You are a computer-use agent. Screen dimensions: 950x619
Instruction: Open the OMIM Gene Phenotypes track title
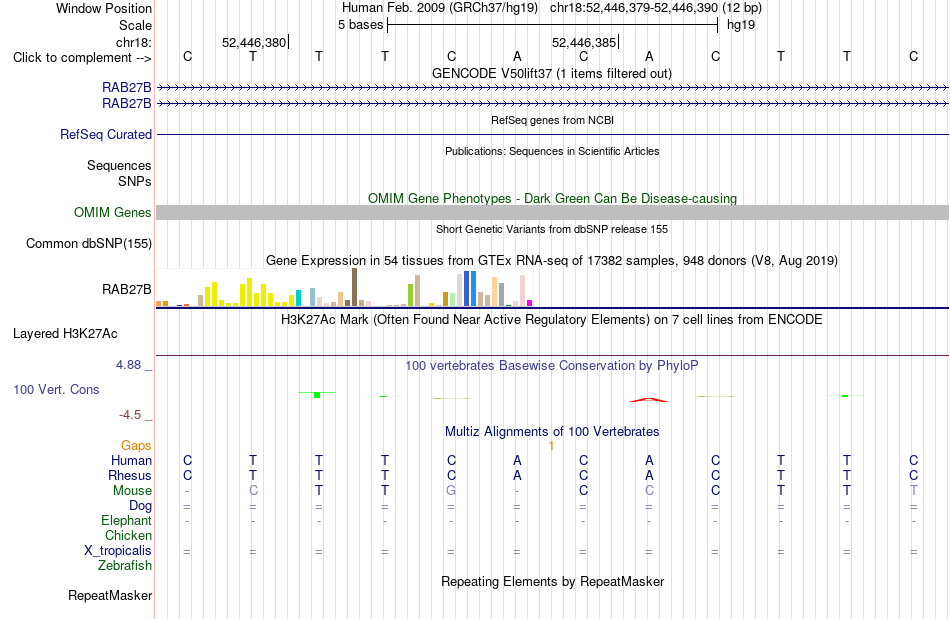tap(552, 198)
